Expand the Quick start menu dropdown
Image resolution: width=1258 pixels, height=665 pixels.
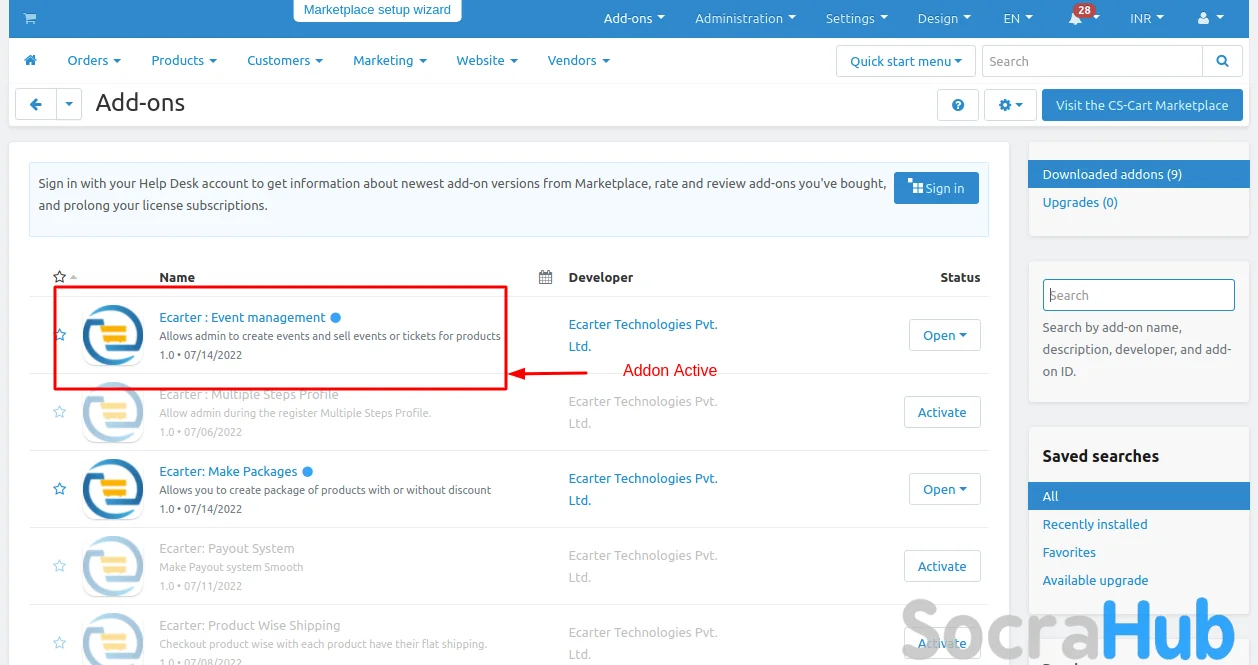pos(905,61)
